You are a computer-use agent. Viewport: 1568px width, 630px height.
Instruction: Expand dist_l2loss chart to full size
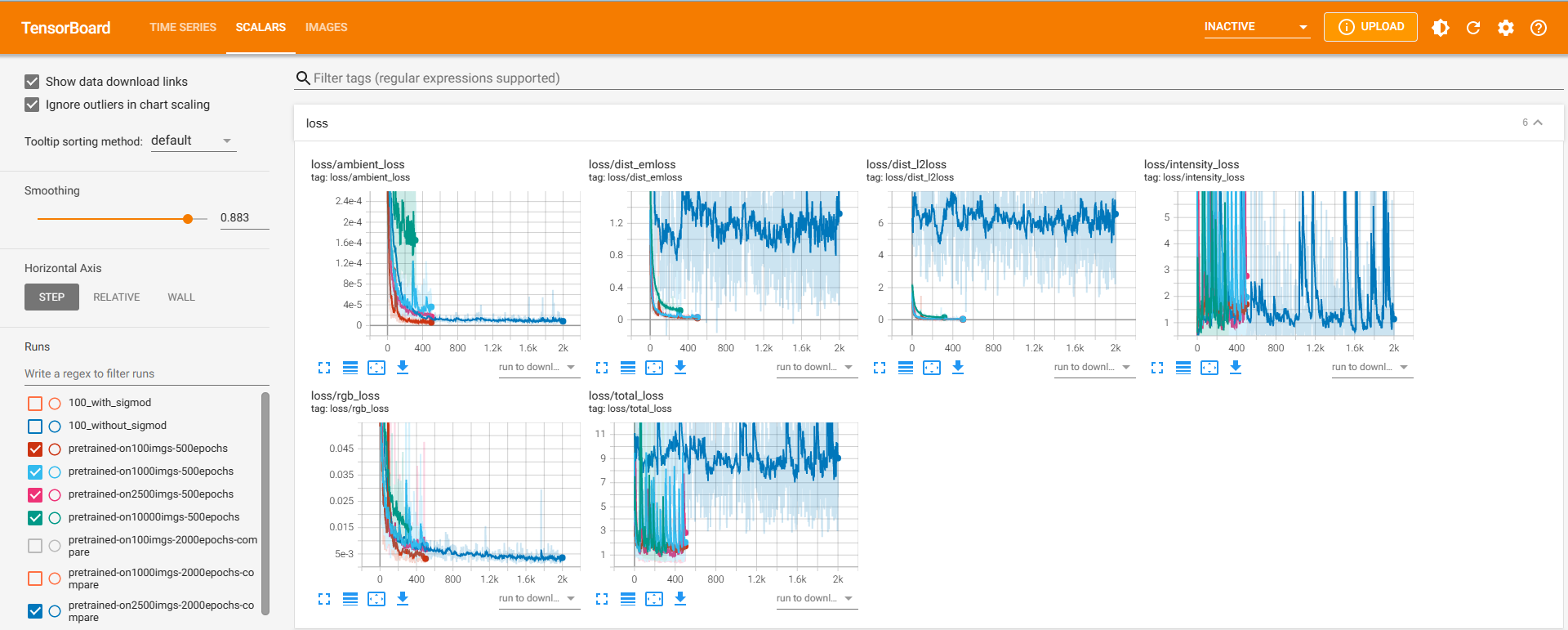click(x=880, y=368)
